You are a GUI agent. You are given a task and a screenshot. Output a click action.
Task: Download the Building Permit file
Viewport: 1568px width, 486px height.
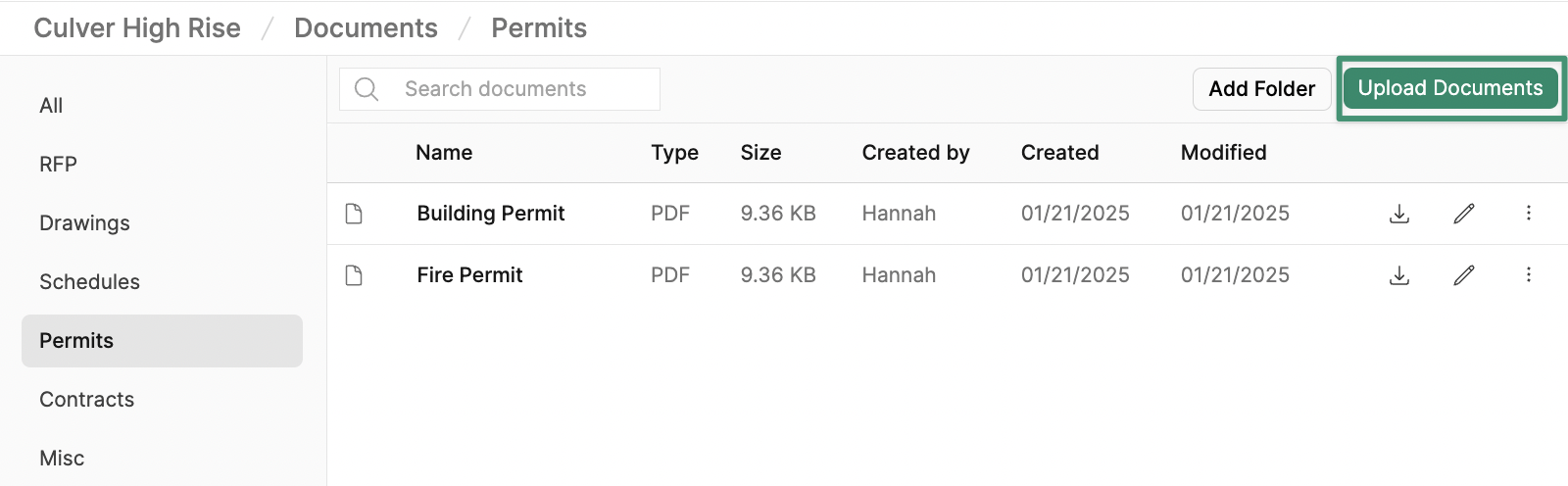tap(1399, 214)
